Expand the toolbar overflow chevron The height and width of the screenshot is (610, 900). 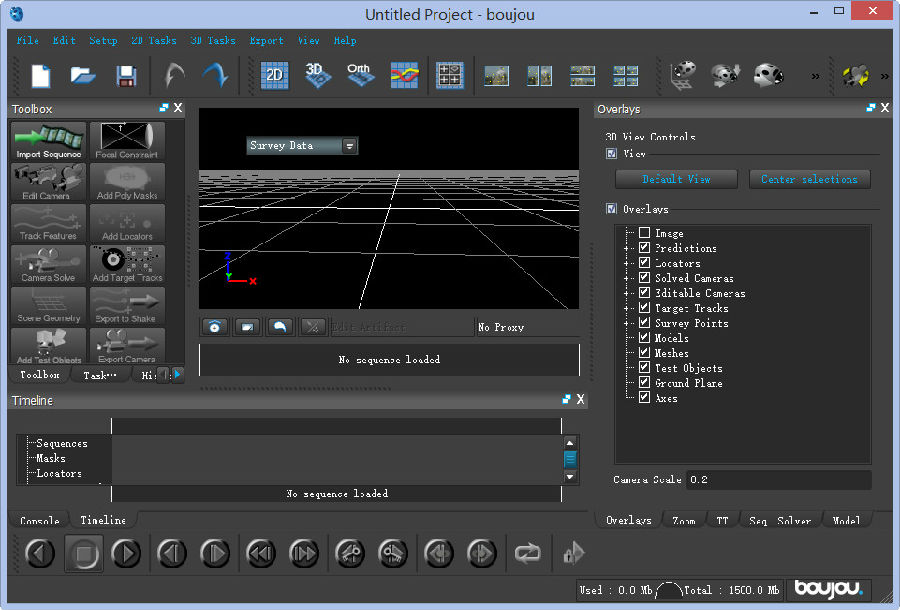pos(815,76)
